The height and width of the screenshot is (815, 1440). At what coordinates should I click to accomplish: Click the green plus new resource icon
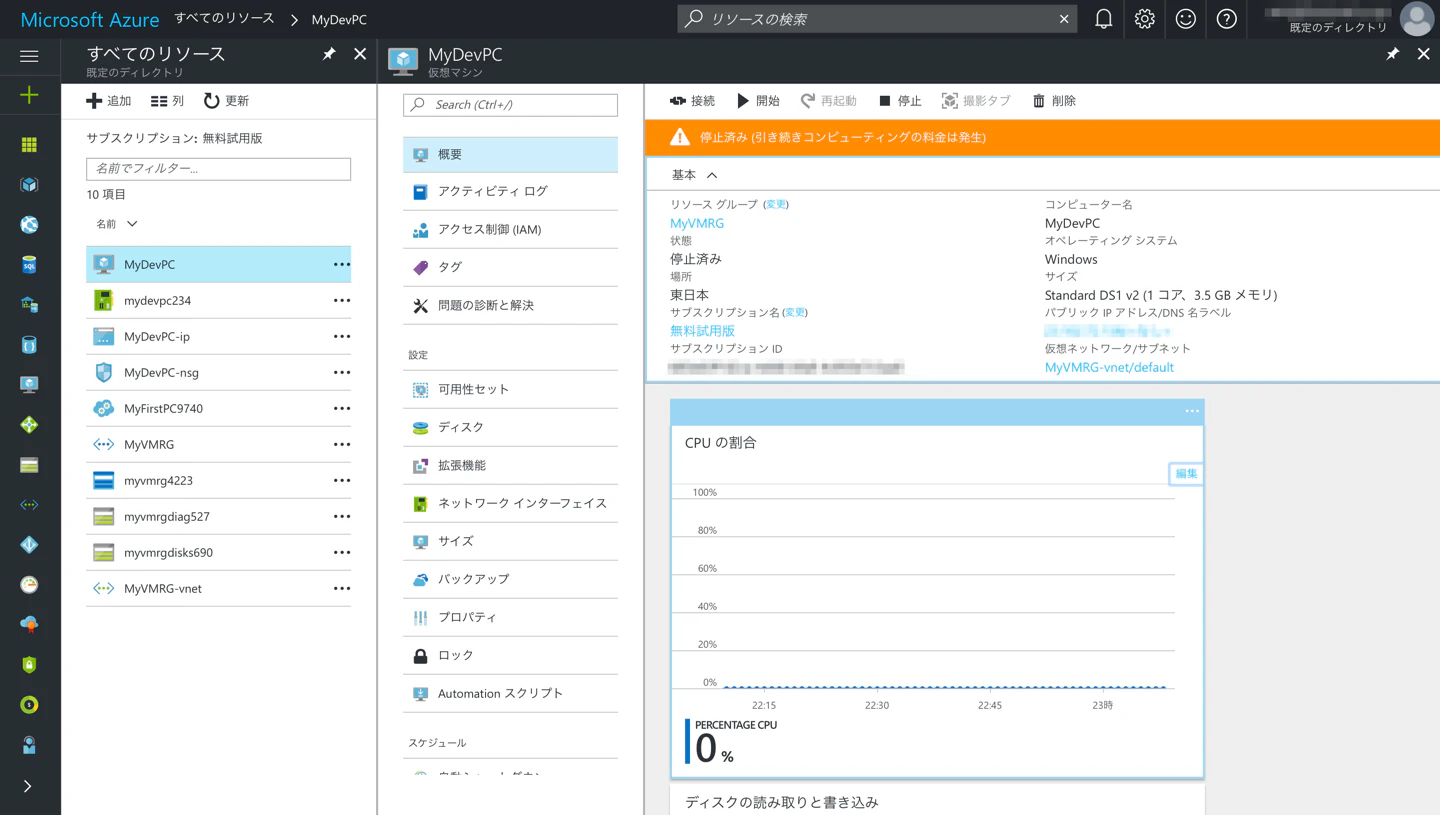[x=29, y=95]
